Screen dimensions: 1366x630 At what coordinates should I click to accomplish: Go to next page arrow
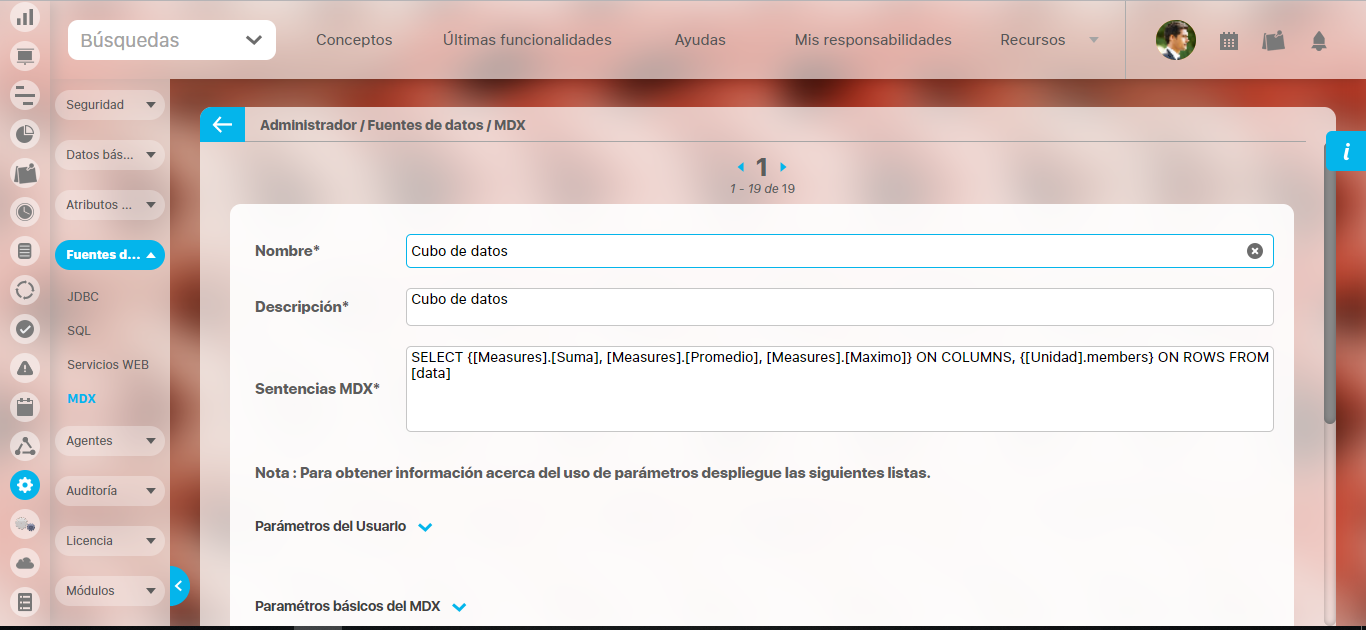pos(783,167)
